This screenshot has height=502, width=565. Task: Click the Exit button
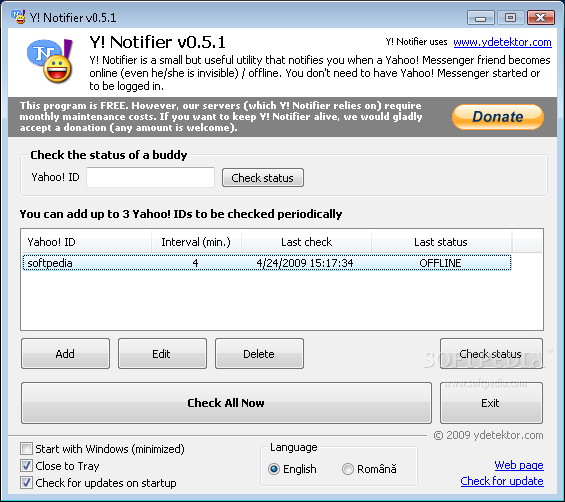coord(491,403)
